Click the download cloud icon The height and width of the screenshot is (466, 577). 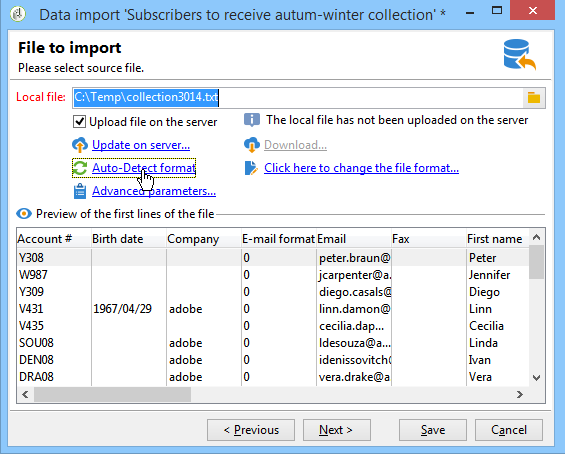(252, 145)
